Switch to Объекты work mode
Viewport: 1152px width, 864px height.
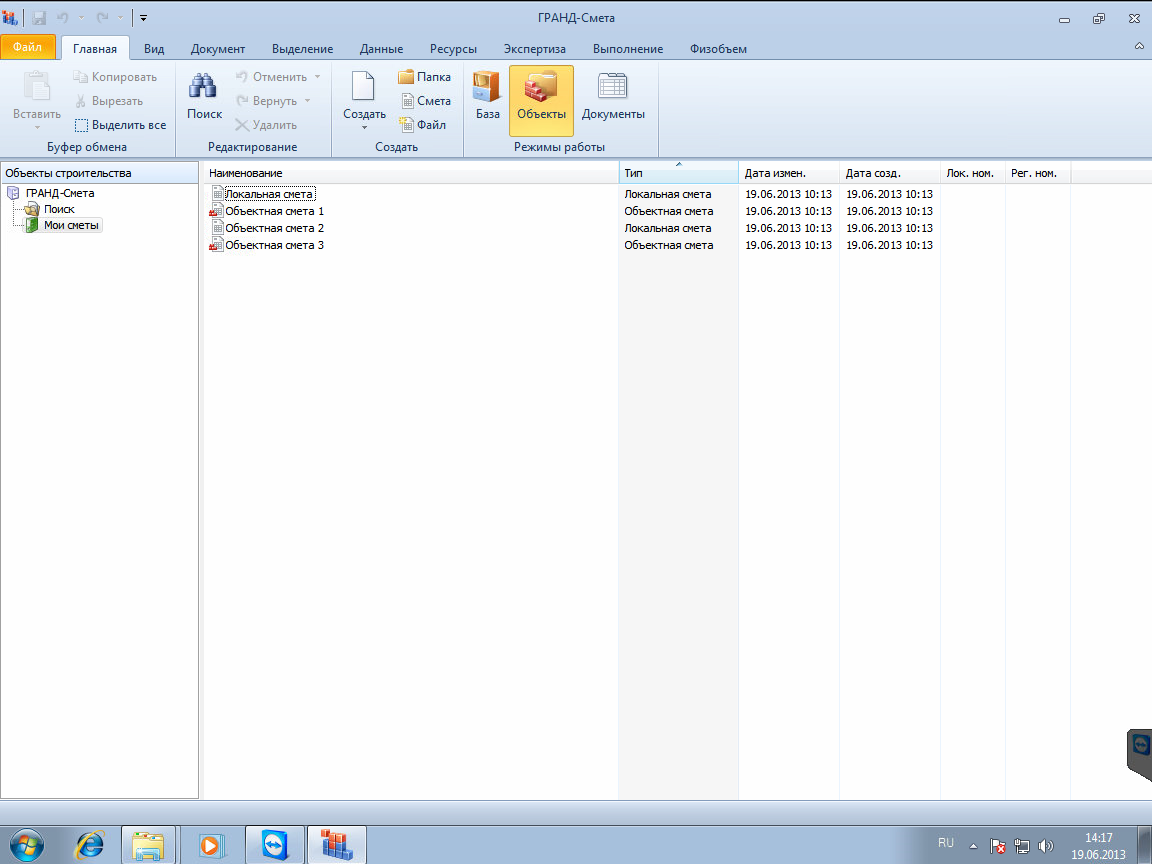[541, 98]
